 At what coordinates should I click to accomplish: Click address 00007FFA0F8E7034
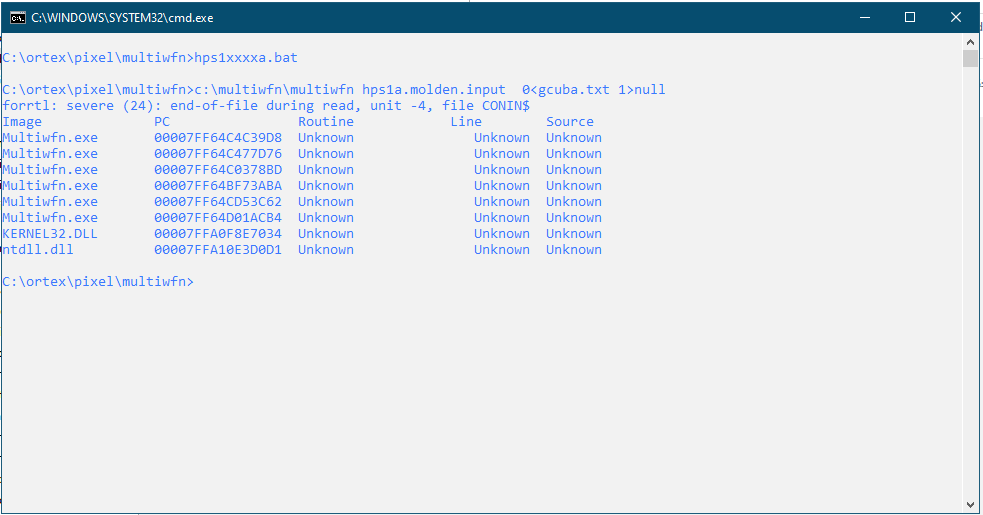[x=218, y=233]
